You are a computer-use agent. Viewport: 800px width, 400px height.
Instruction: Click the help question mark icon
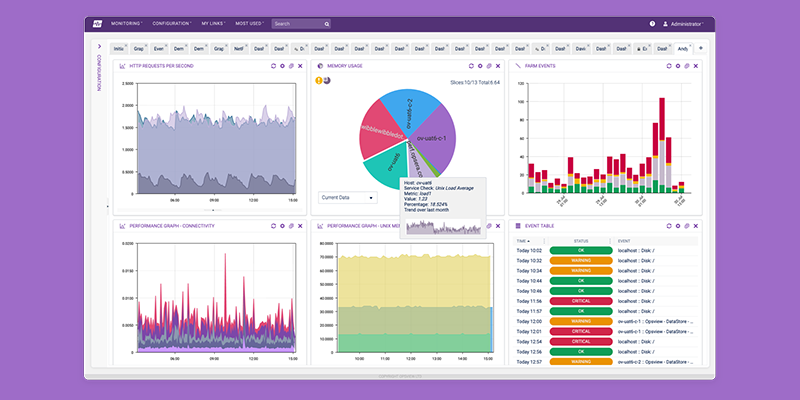[x=653, y=23]
